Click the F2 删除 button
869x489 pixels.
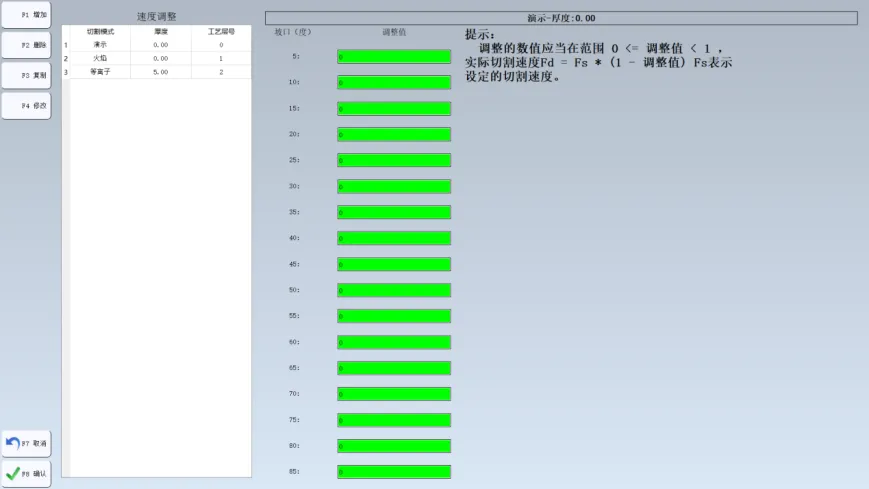tap(27, 45)
